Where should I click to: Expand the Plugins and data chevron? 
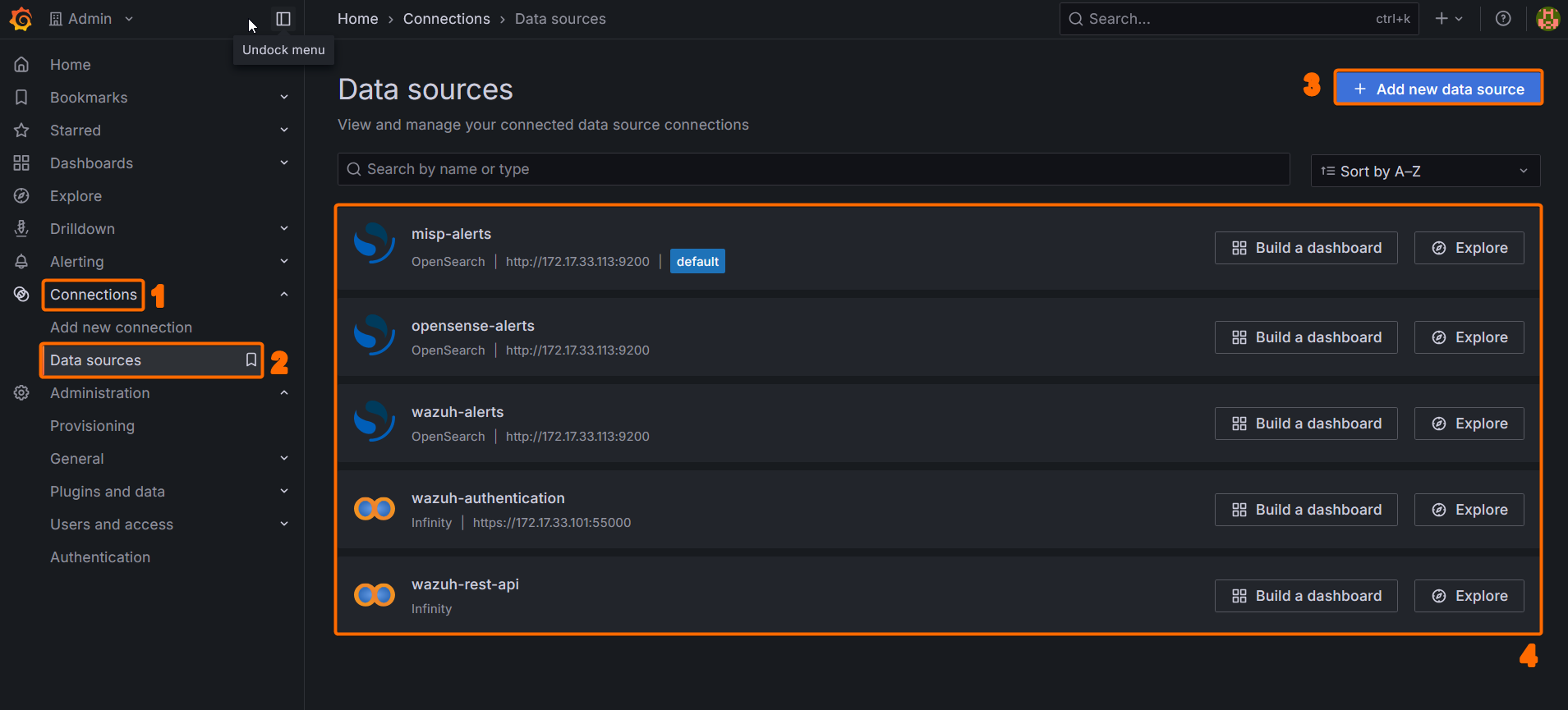pos(284,491)
